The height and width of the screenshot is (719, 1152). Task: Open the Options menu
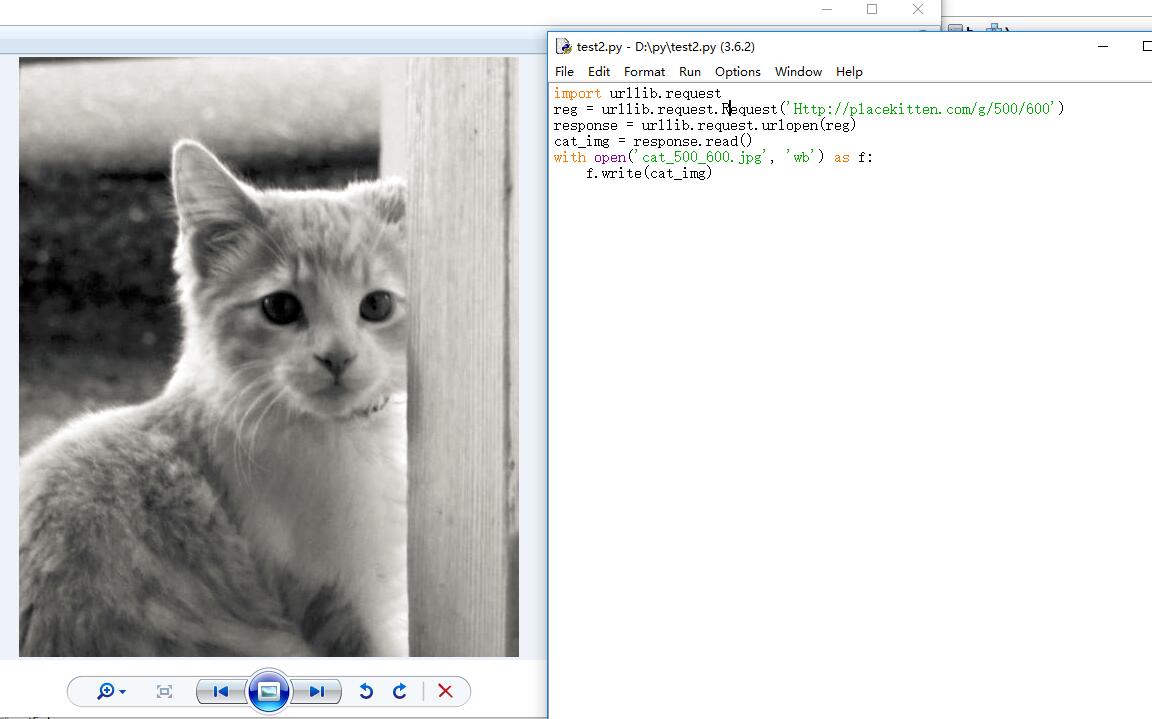(x=737, y=72)
